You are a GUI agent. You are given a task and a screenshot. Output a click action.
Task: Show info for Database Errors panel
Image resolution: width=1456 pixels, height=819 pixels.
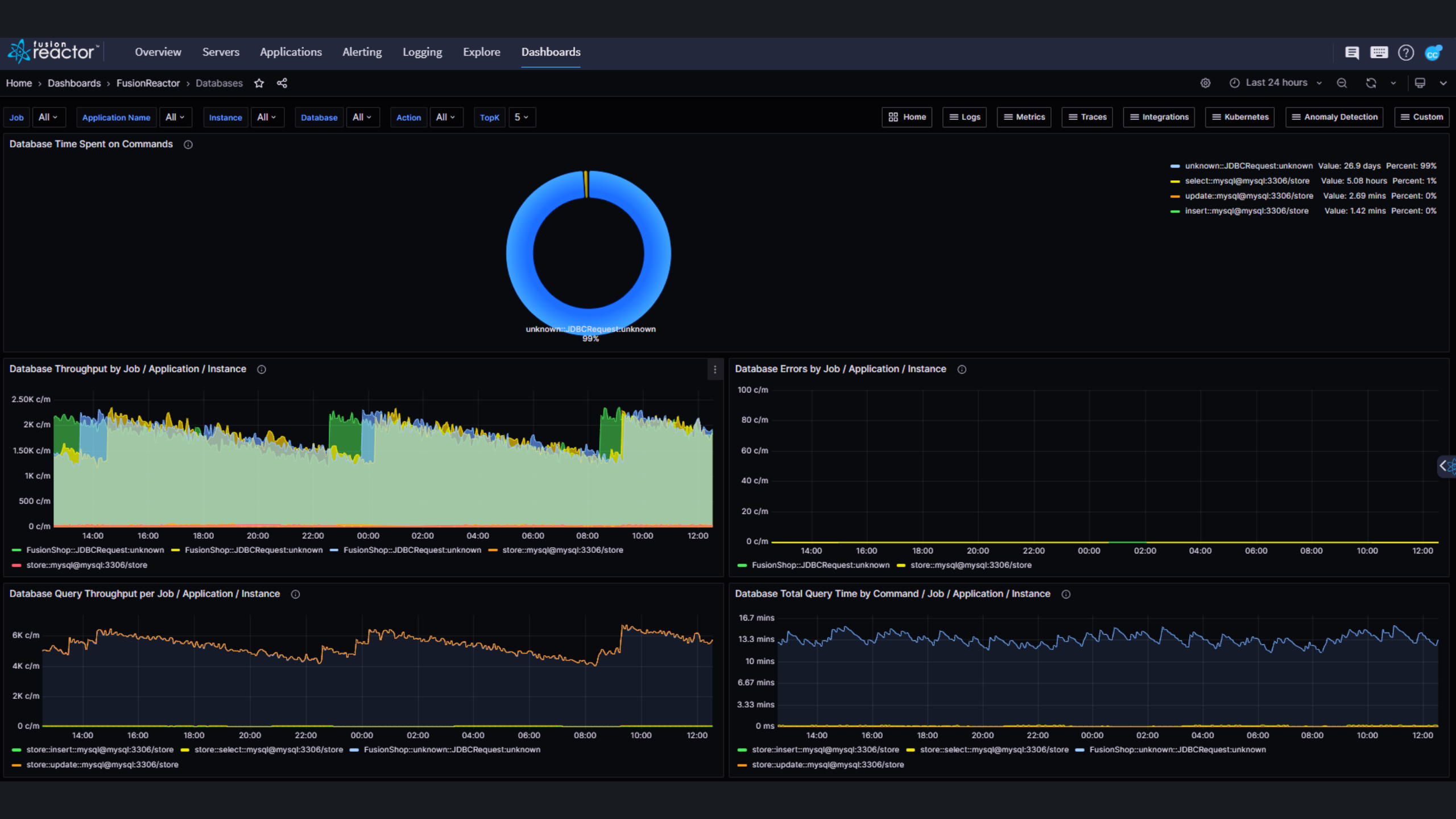coord(962,369)
